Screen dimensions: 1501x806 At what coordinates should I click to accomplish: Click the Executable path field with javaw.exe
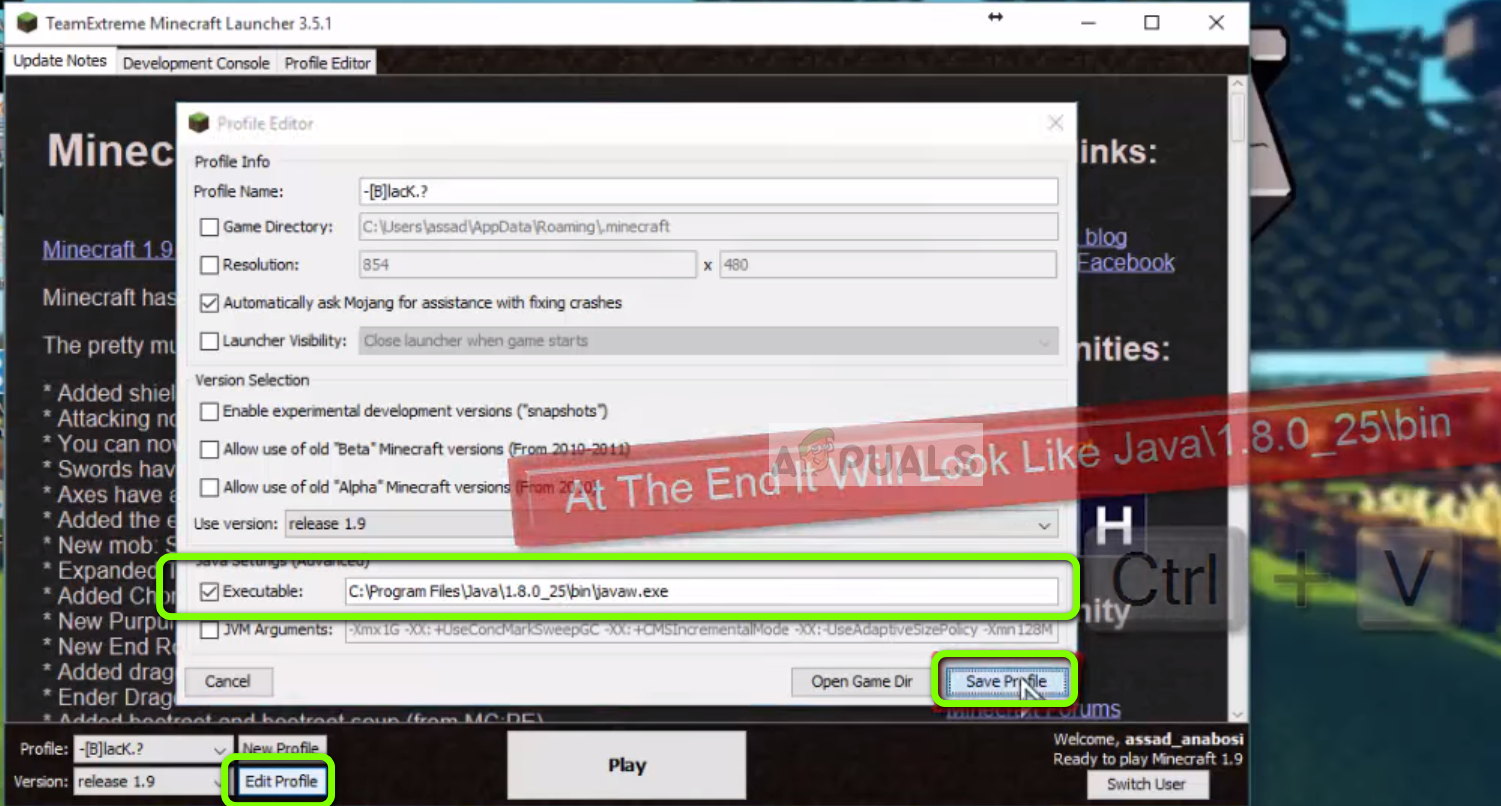[x=701, y=591]
